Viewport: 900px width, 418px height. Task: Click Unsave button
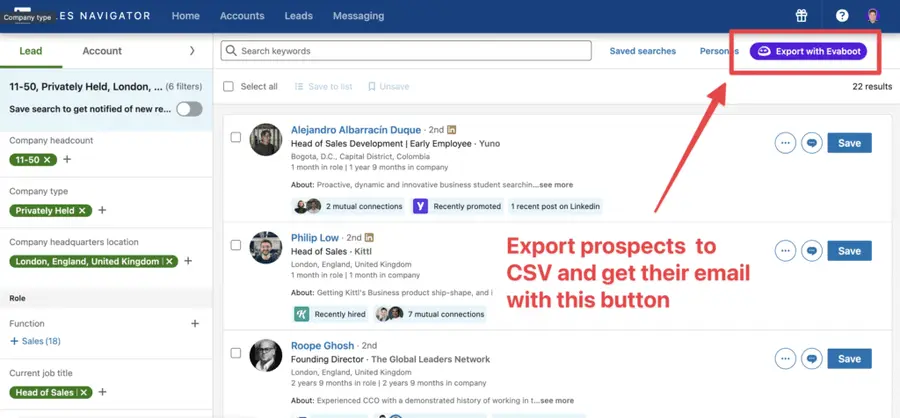click(x=389, y=87)
